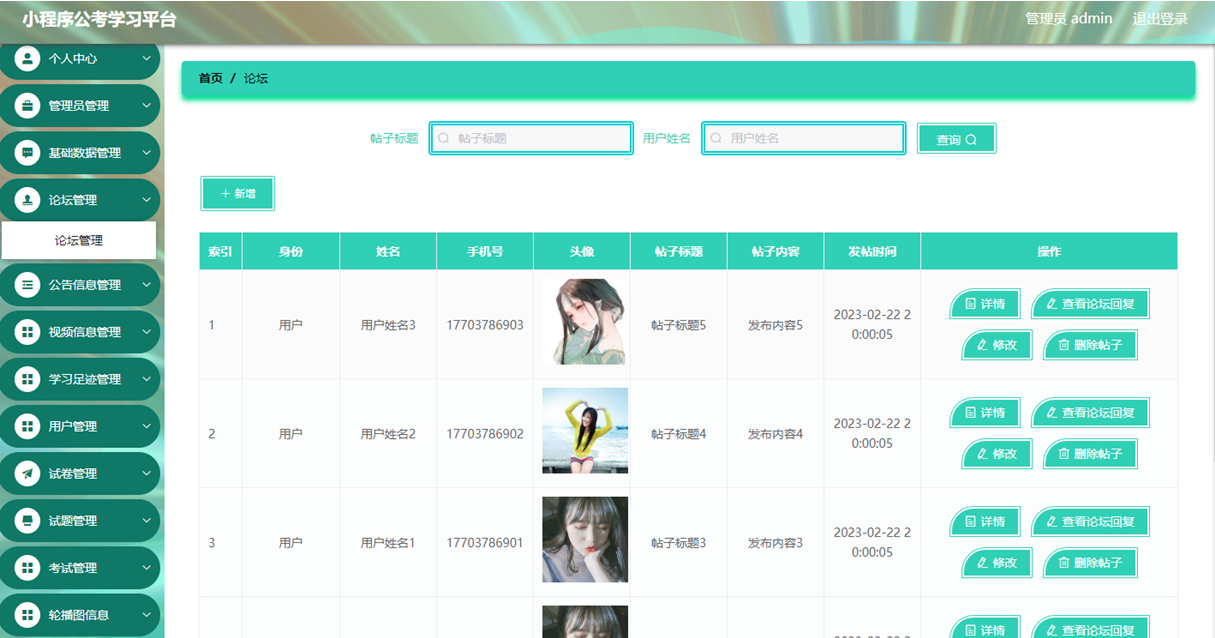Click the 试题管理 icon in sidebar
1215x638 pixels.
tap(28, 520)
